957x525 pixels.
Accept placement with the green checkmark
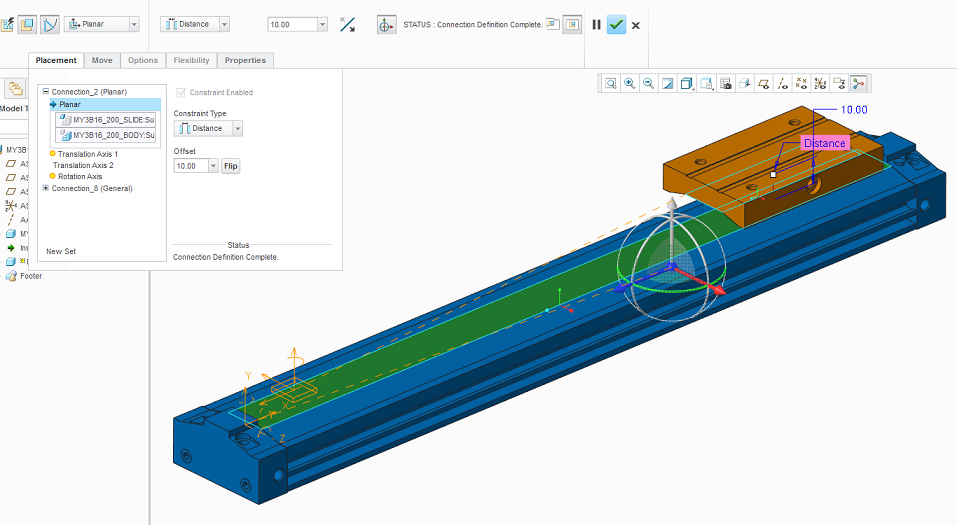coord(616,25)
